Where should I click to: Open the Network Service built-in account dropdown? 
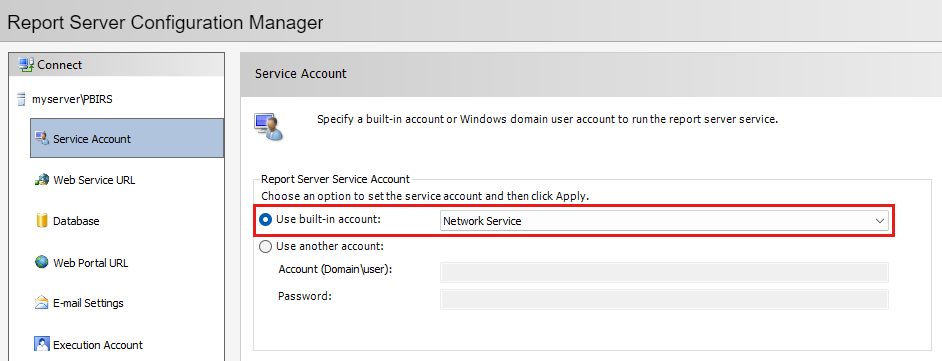[x=664, y=221]
